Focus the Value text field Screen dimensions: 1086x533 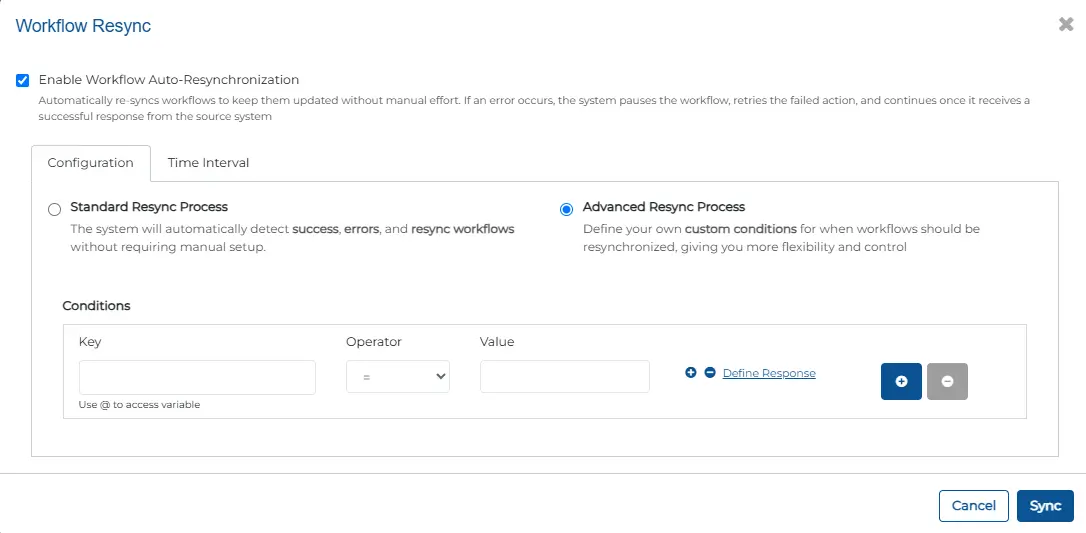(564, 377)
